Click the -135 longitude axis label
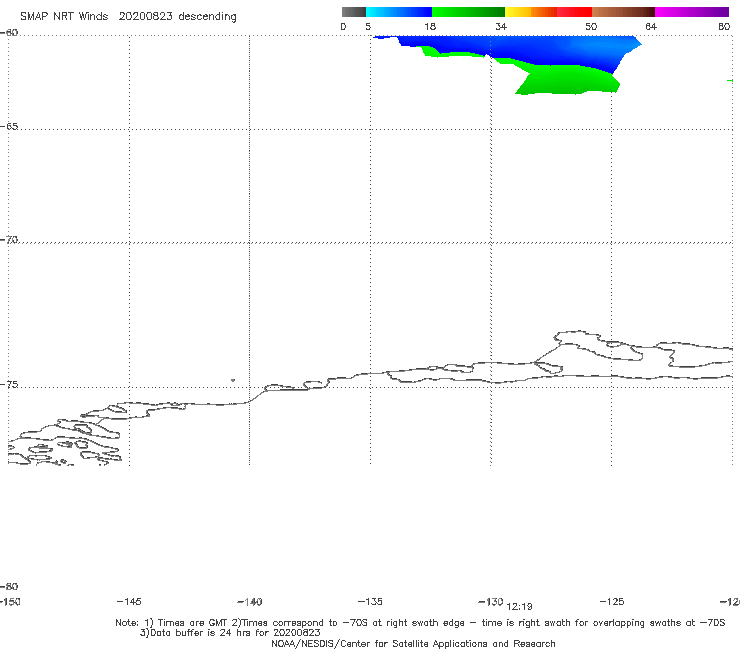 (370, 601)
